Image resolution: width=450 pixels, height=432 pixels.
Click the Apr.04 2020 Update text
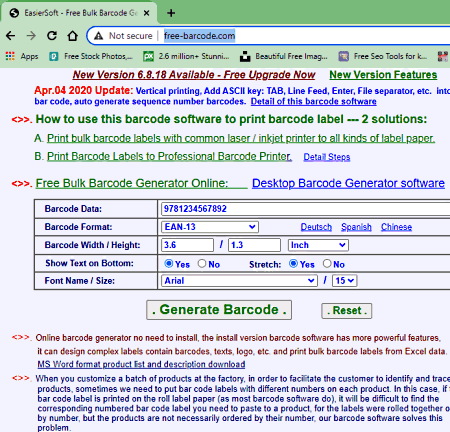84,90
